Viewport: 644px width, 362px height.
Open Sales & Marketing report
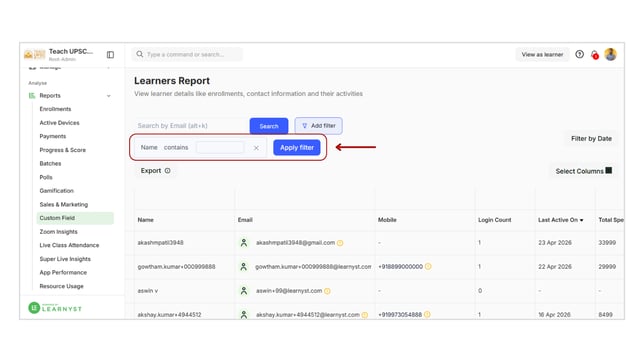point(64,204)
